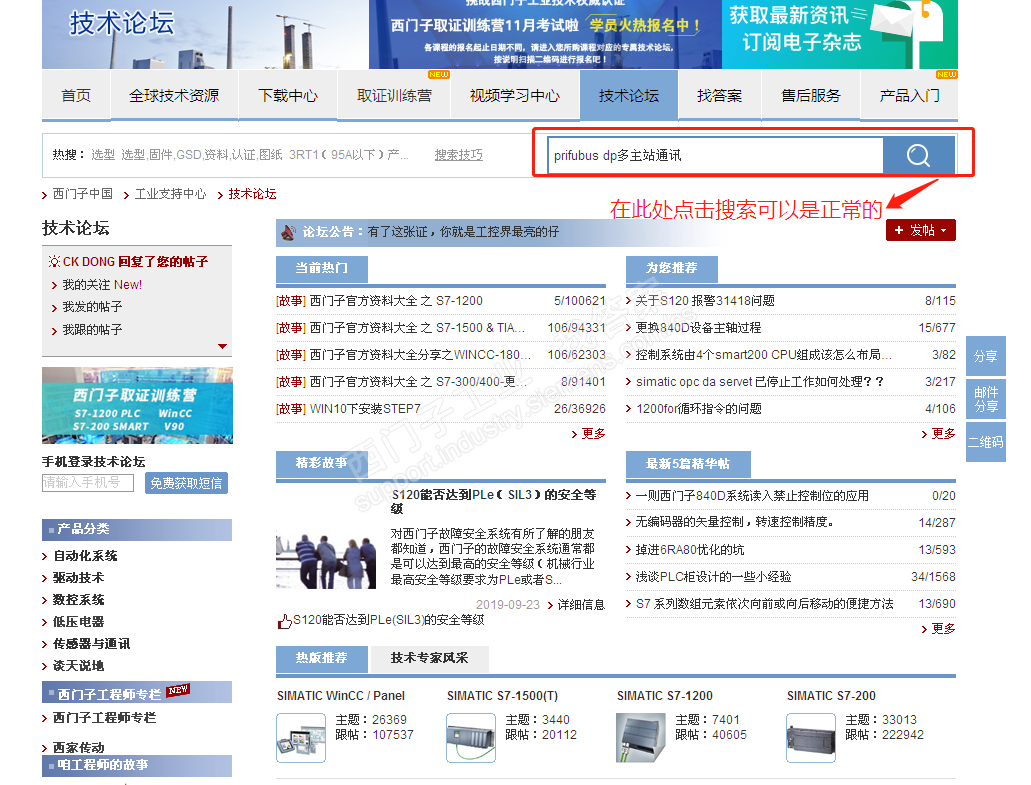Open SIMATIC S7-1500(T) board thumbnail

(x=471, y=738)
